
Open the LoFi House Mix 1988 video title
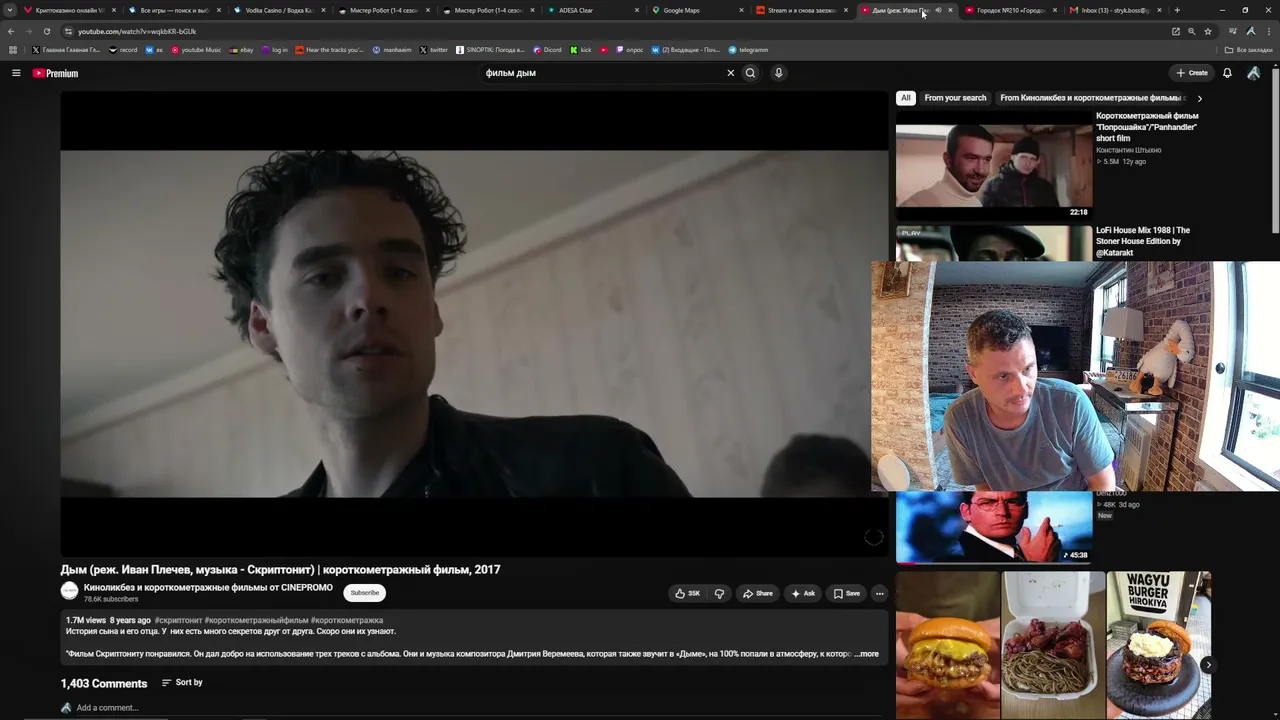coord(1143,242)
